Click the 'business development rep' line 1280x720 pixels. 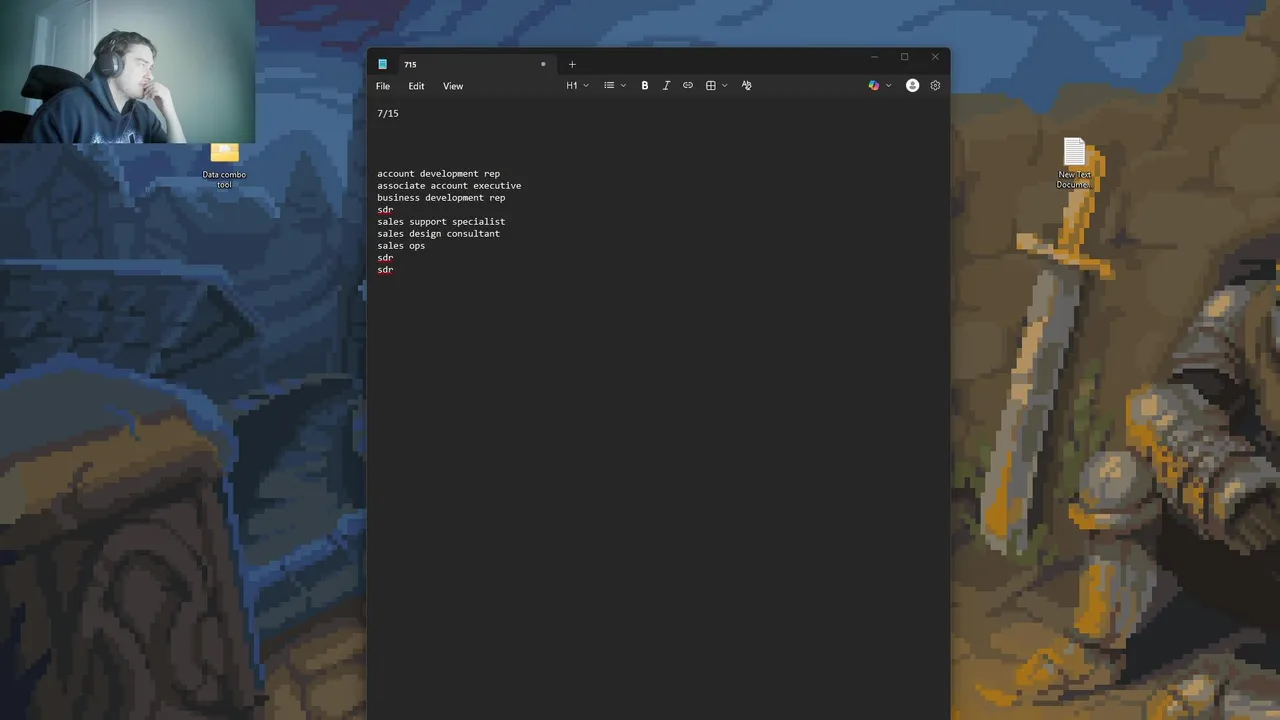[x=441, y=198]
